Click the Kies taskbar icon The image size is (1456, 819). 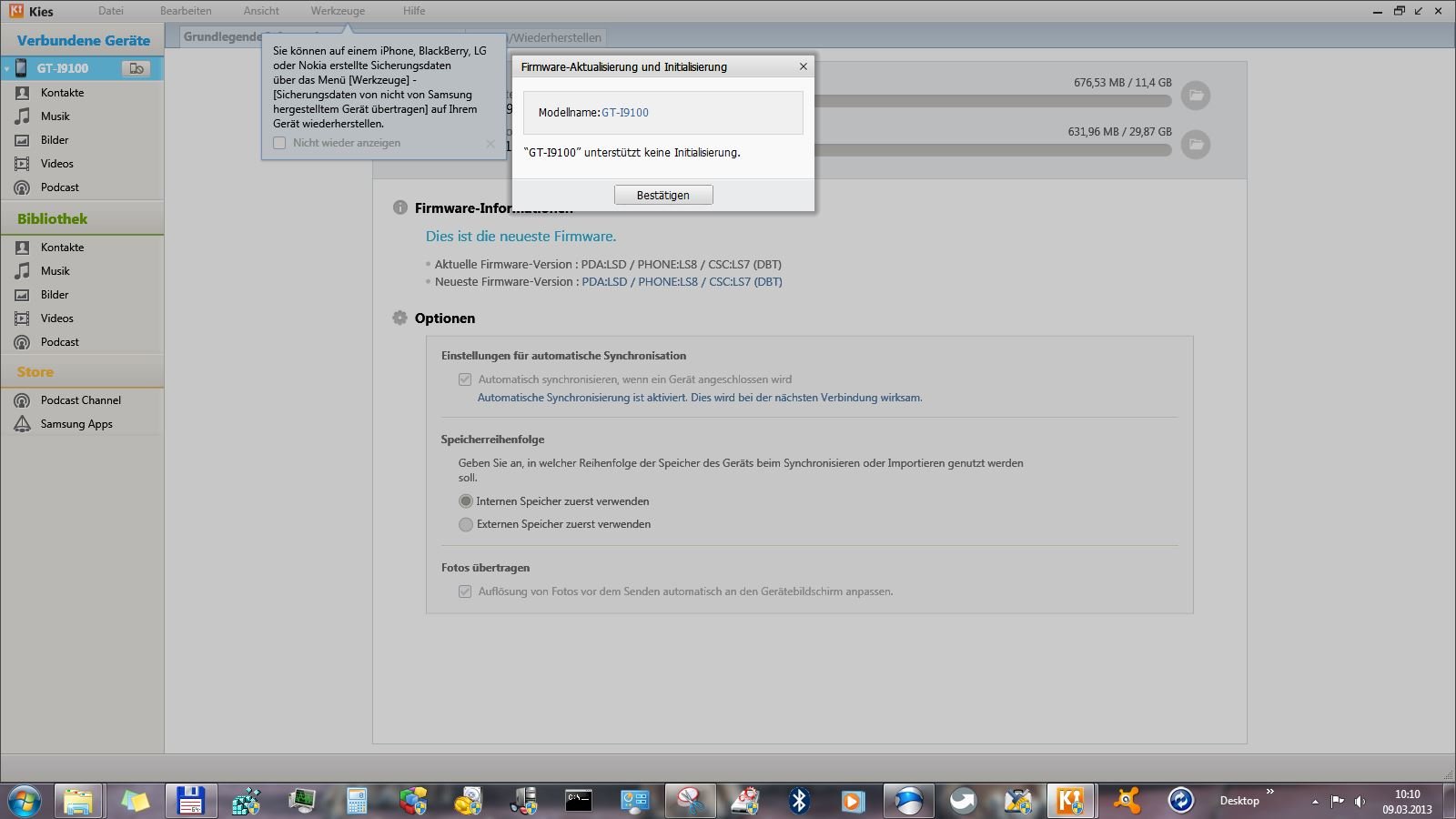pyautogui.click(x=1070, y=801)
